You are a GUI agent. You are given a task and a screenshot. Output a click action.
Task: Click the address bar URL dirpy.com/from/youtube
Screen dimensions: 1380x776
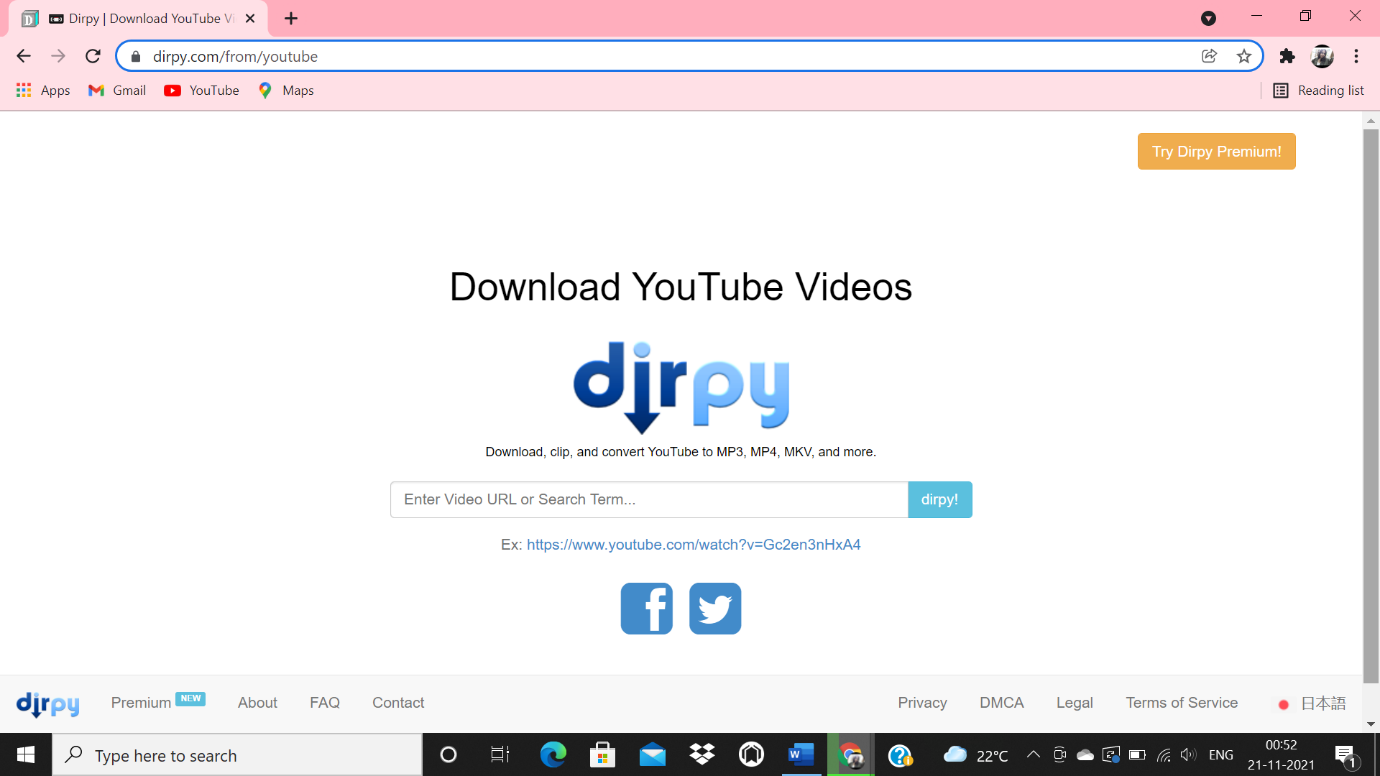[235, 57]
